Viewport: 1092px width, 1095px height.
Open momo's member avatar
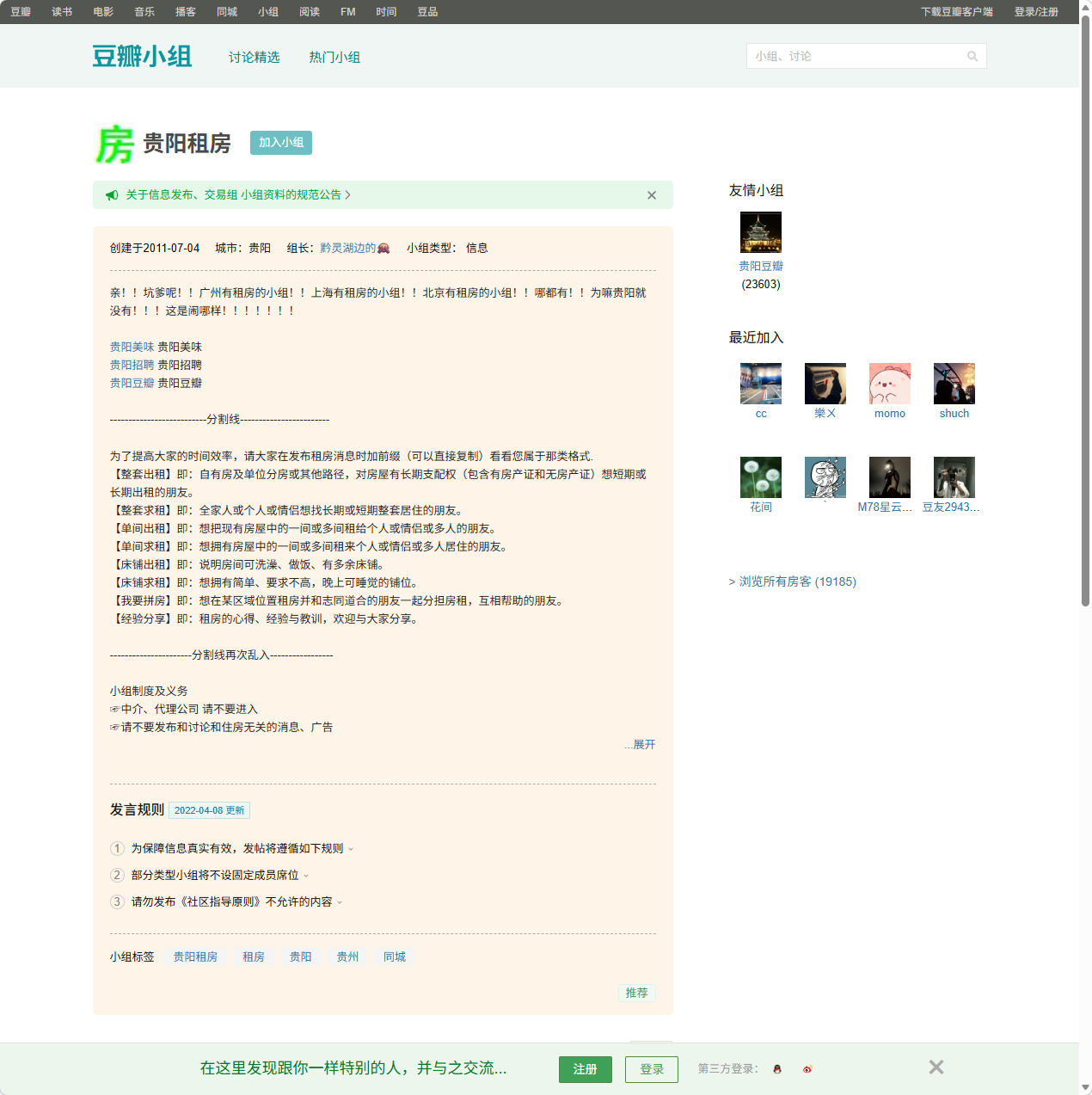pos(890,384)
